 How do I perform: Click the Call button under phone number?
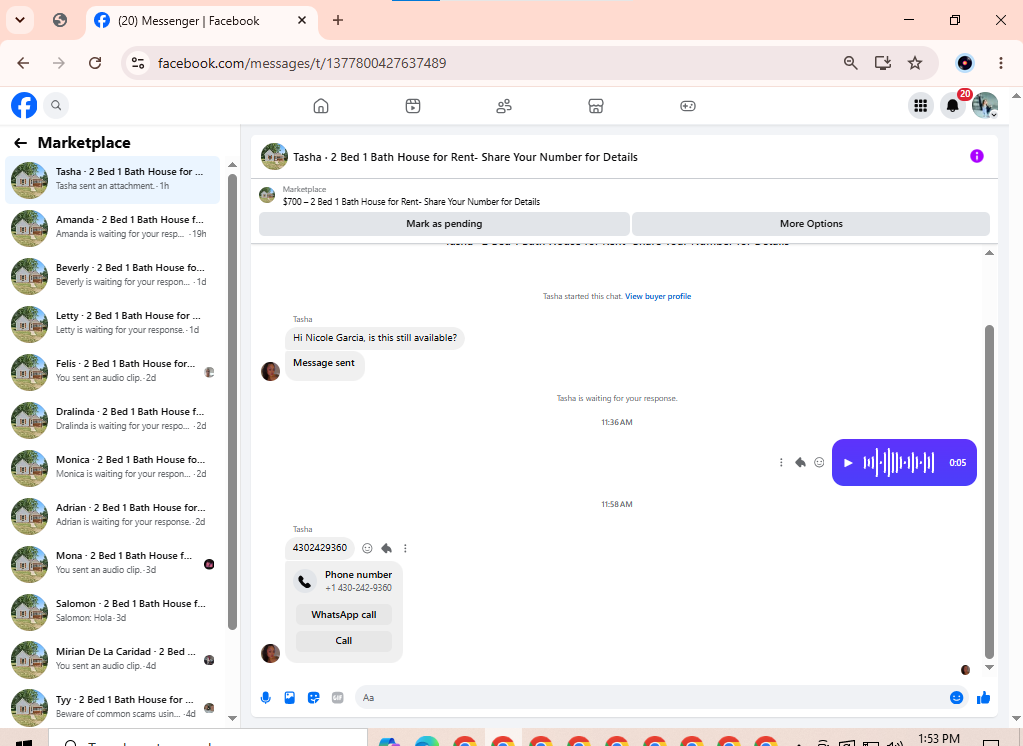pos(344,641)
